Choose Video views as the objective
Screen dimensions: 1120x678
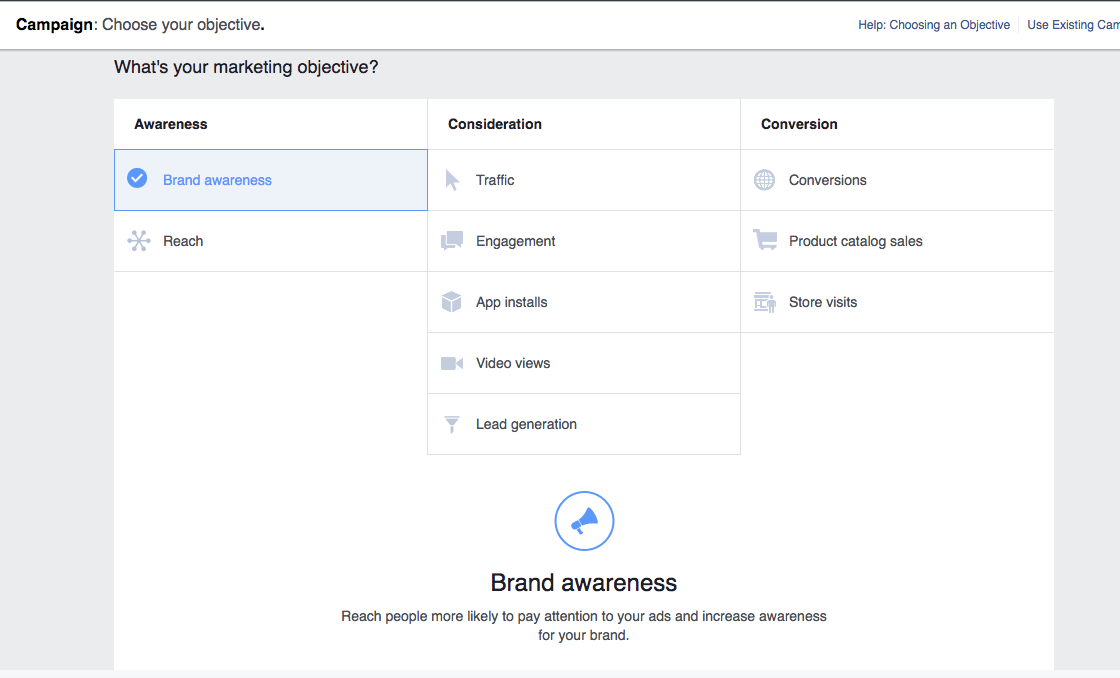pyautogui.click(x=513, y=363)
